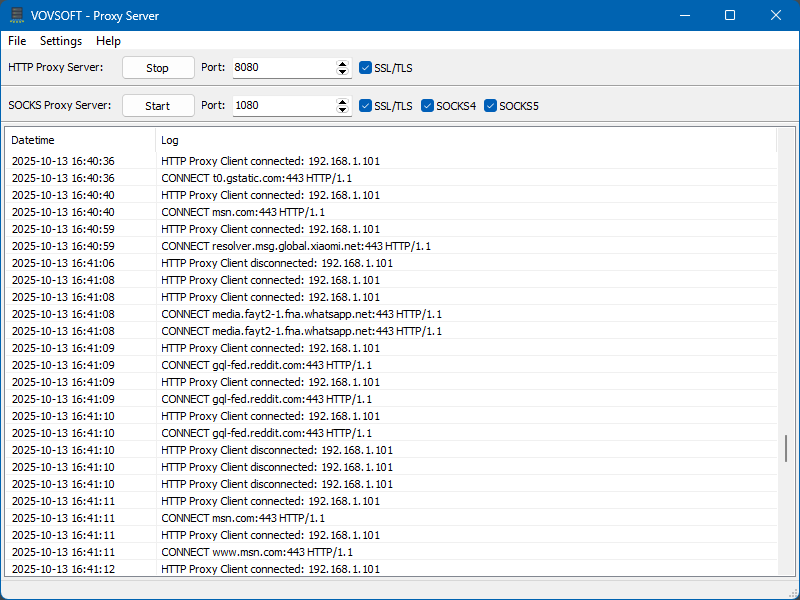Uncheck the SOCKS5 option
The width and height of the screenshot is (800, 600).
(x=490, y=105)
